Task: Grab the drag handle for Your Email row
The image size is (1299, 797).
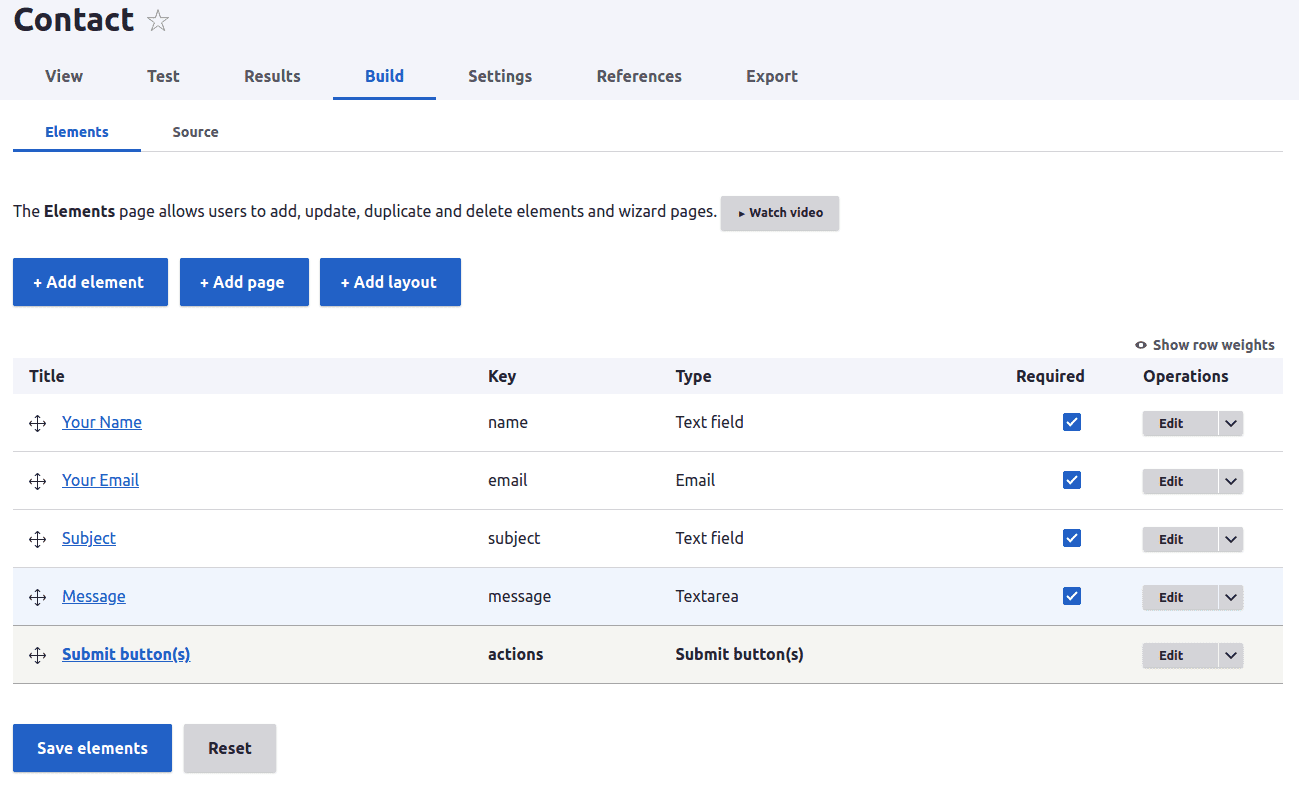Action: 38,481
